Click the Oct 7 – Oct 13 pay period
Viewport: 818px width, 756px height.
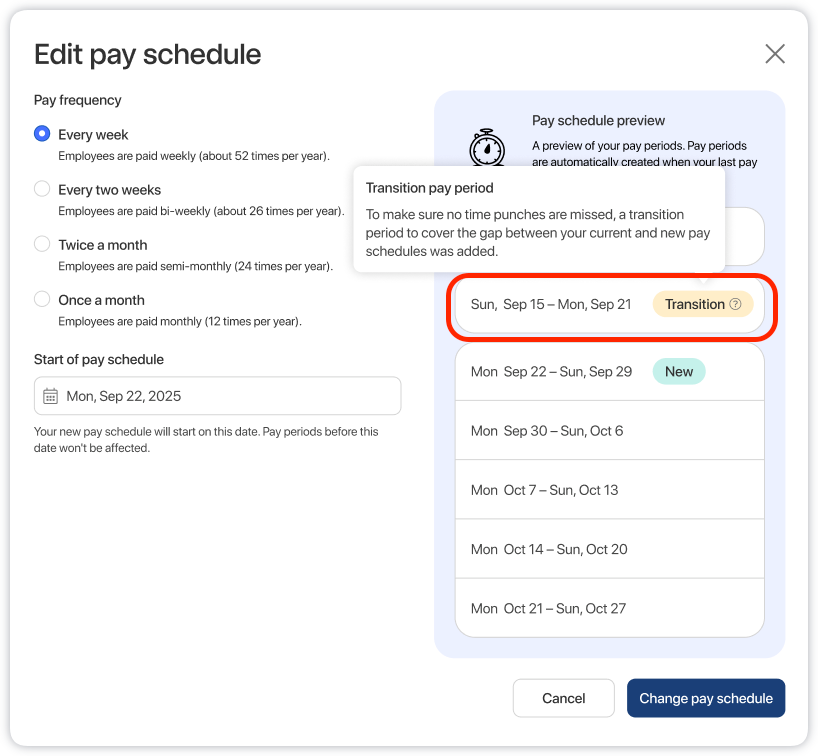tap(545, 490)
